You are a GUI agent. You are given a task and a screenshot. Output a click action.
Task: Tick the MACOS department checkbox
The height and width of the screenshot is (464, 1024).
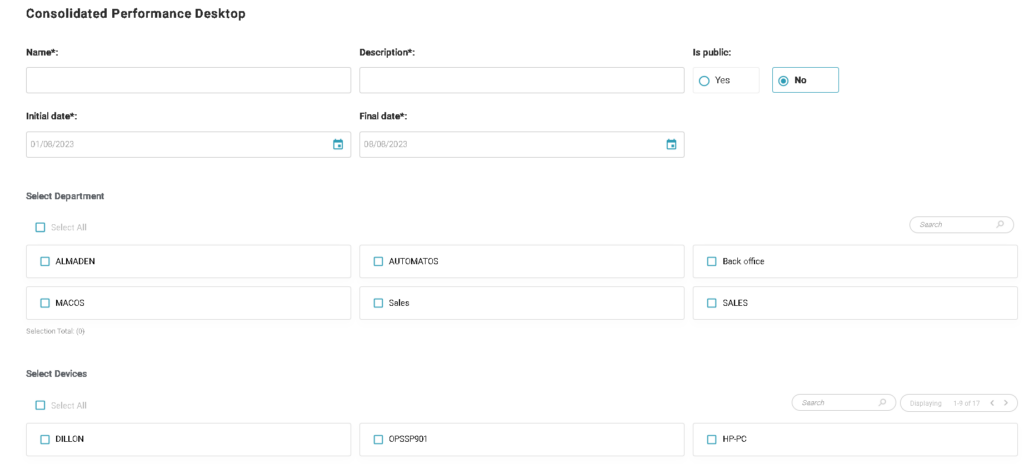[x=44, y=303]
